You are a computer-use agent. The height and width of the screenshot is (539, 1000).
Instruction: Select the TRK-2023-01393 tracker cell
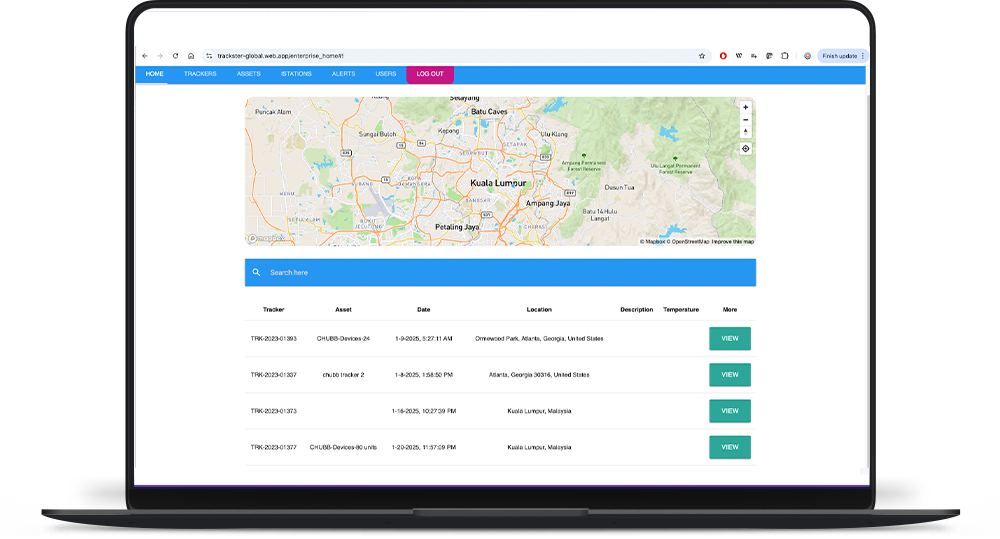[x=274, y=339]
